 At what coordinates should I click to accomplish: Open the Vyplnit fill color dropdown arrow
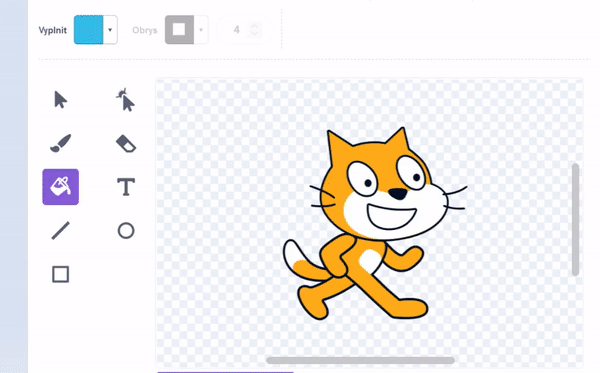tap(110, 30)
